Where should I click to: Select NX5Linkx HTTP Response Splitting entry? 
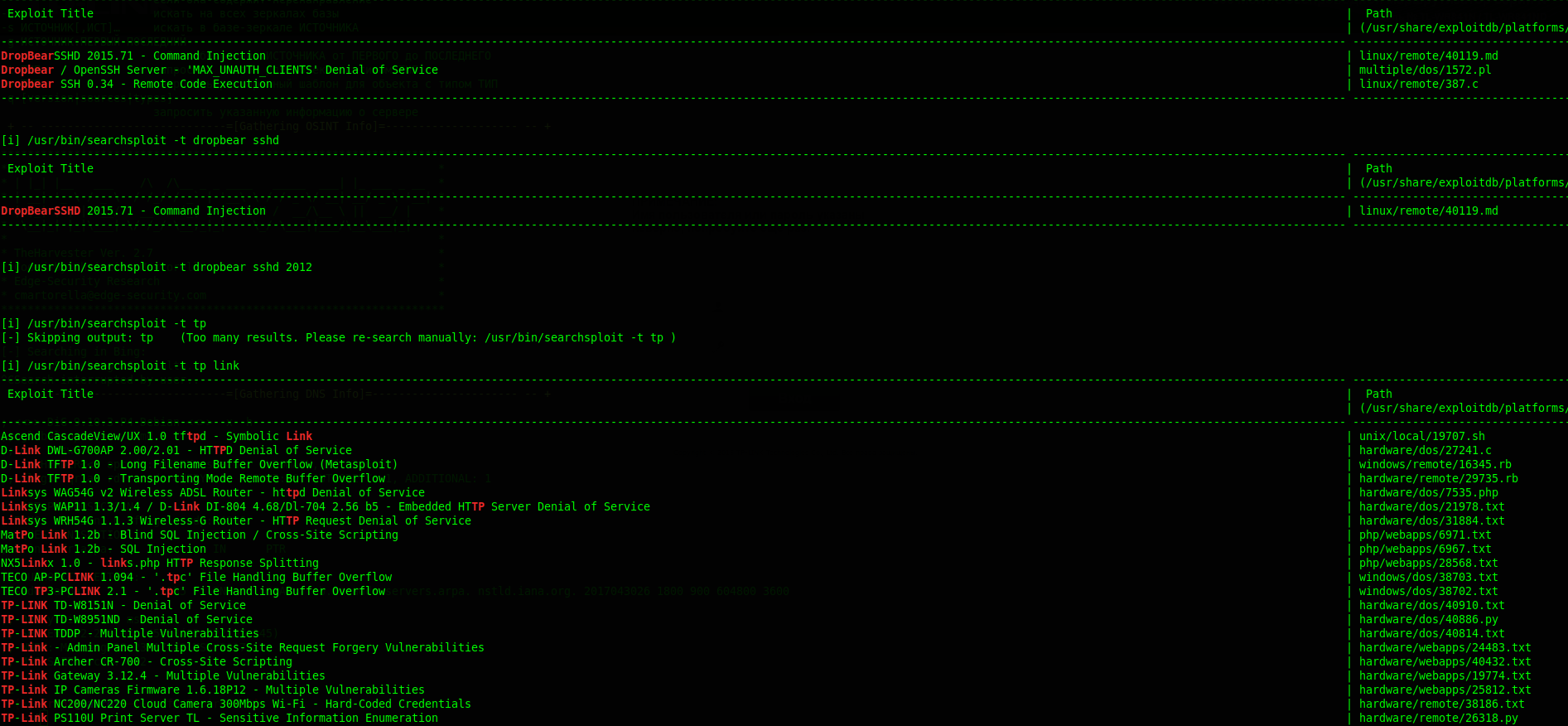[160, 563]
